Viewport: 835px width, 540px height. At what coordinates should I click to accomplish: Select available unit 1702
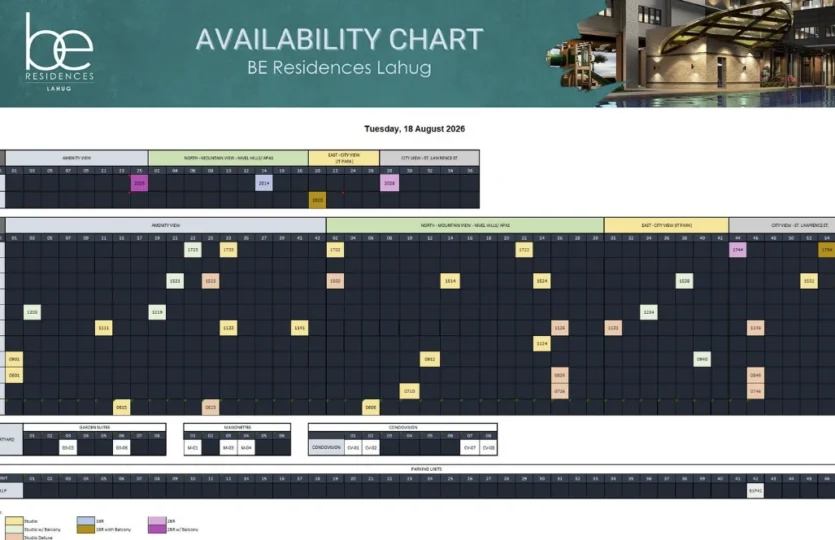pos(335,250)
